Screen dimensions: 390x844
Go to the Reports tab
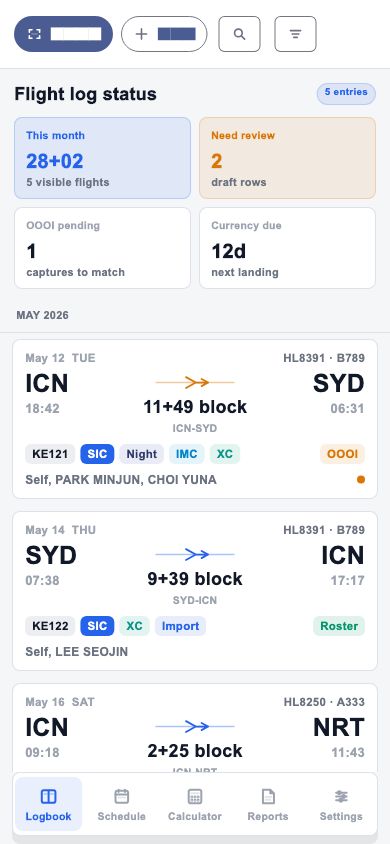(268, 804)
